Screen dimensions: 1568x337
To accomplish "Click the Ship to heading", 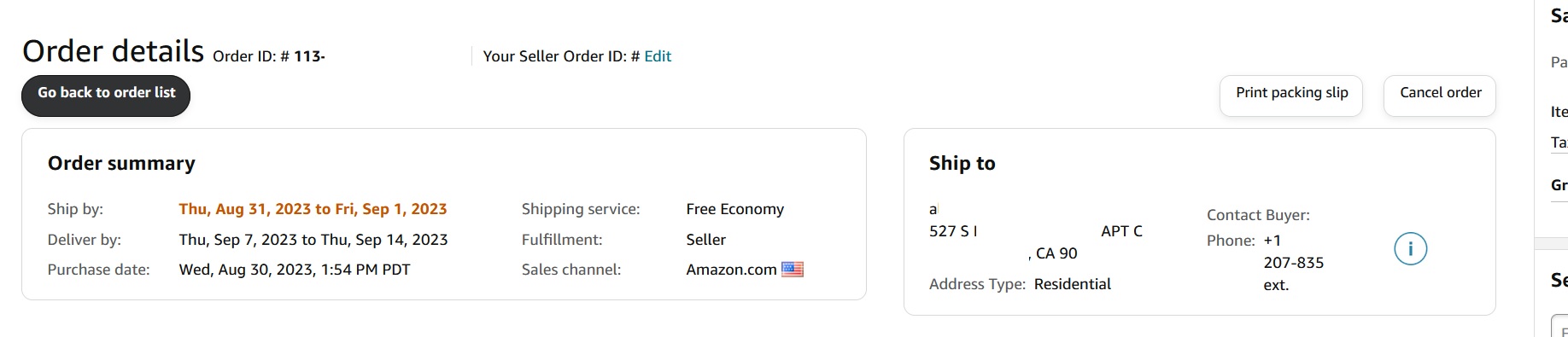I will point(962,163).
